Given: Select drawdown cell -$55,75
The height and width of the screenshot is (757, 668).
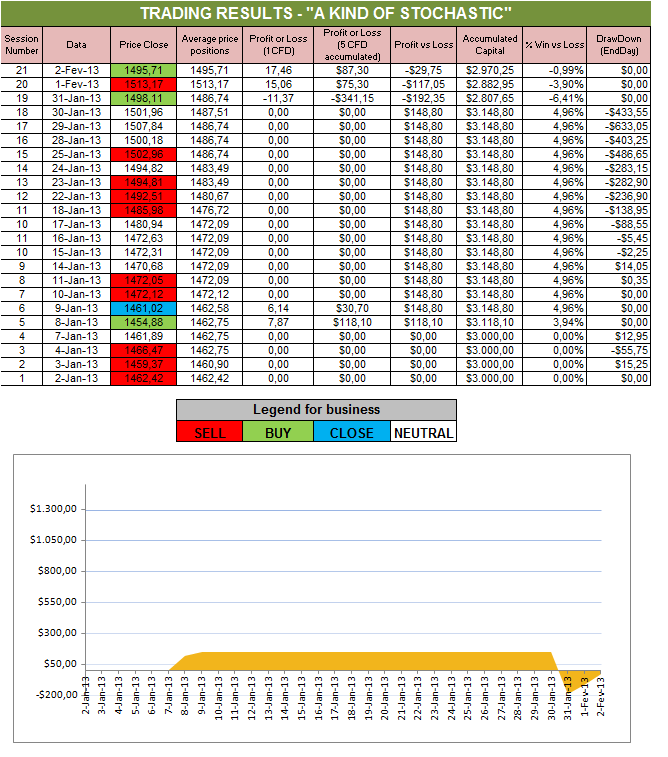Looking at the screenshot, I should pyautogui.click(x=619, y=350).
